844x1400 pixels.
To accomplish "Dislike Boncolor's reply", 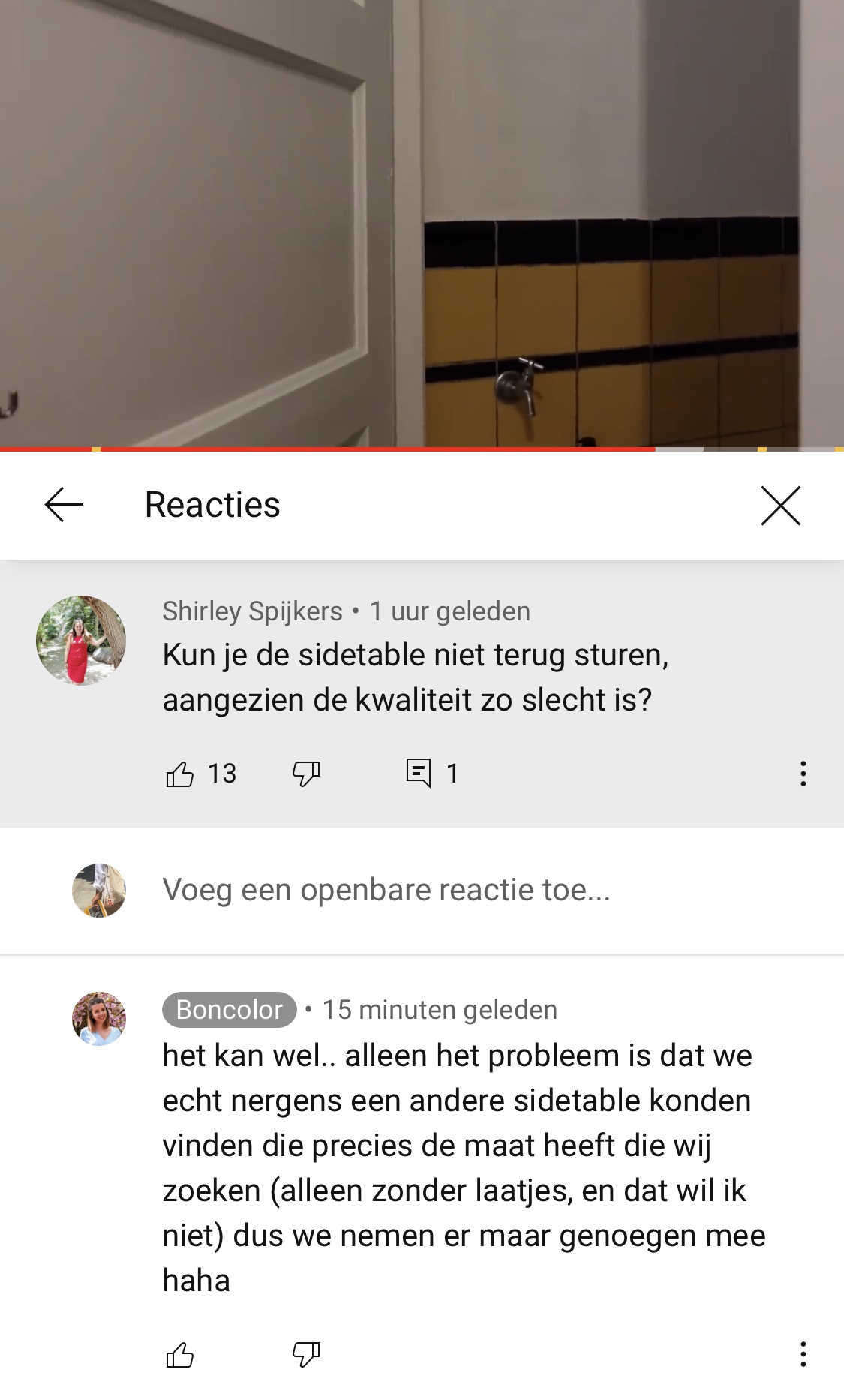I will 306,1355.
